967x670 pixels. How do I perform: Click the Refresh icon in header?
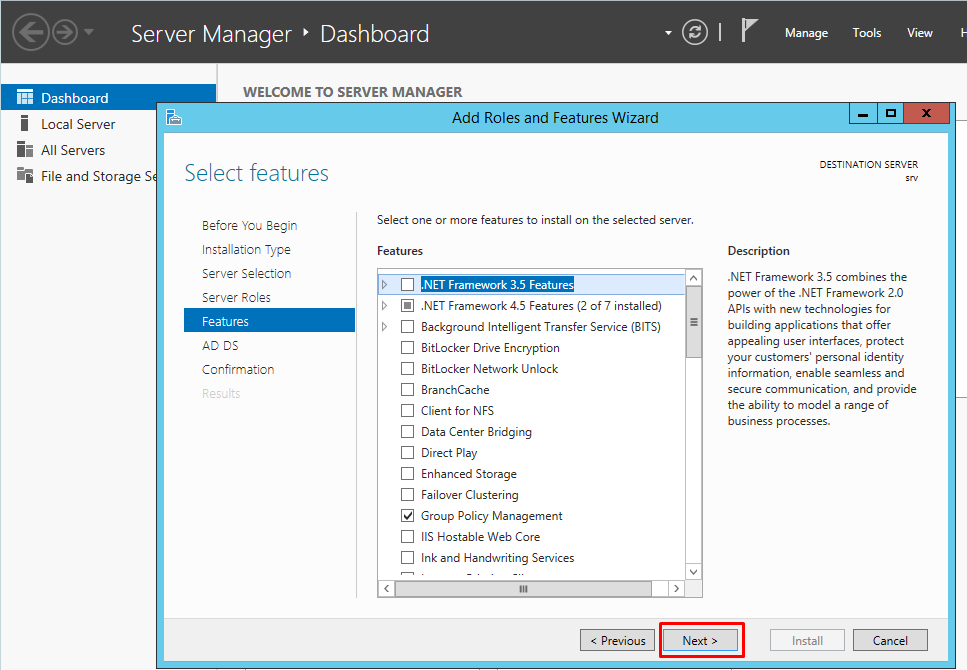[x=694, y=32]
